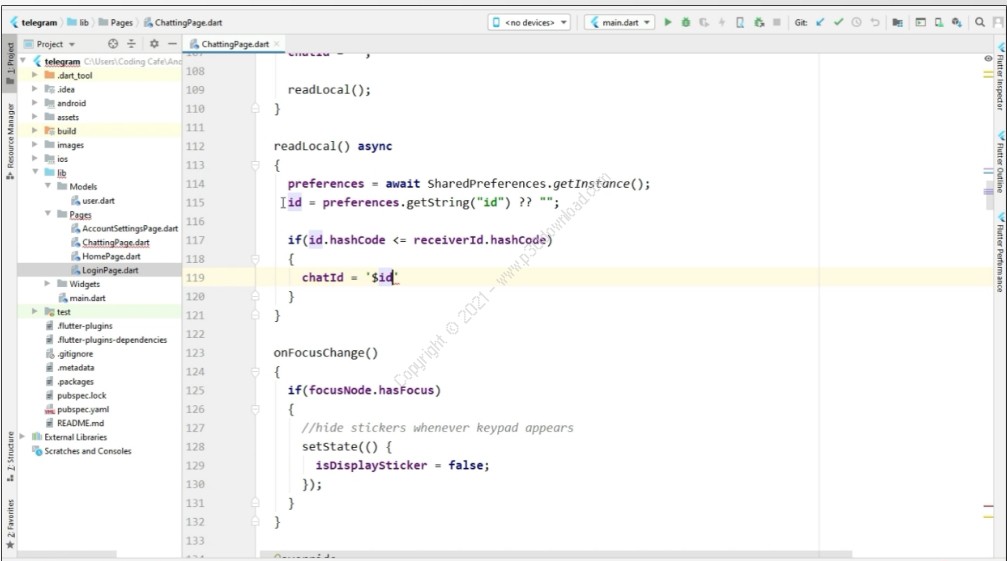Fold the if block at line 118
The height and width of the screenshot is (561, 1007).
pos(255,259)
